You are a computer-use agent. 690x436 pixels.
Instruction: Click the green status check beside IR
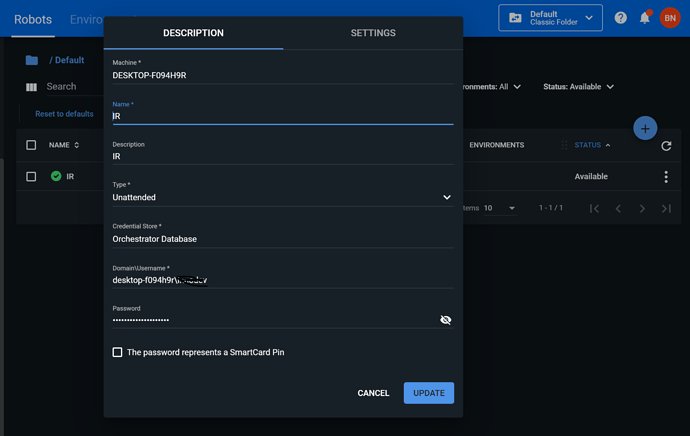click(56, 176)
